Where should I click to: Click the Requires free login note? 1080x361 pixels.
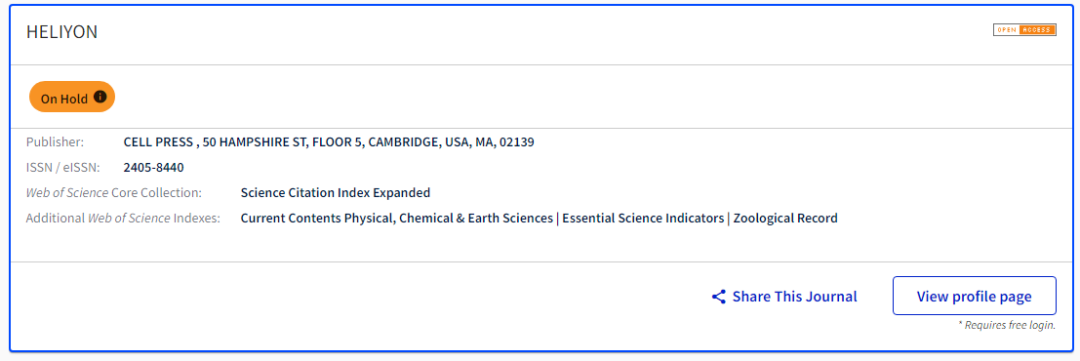tap(1007, 325)
